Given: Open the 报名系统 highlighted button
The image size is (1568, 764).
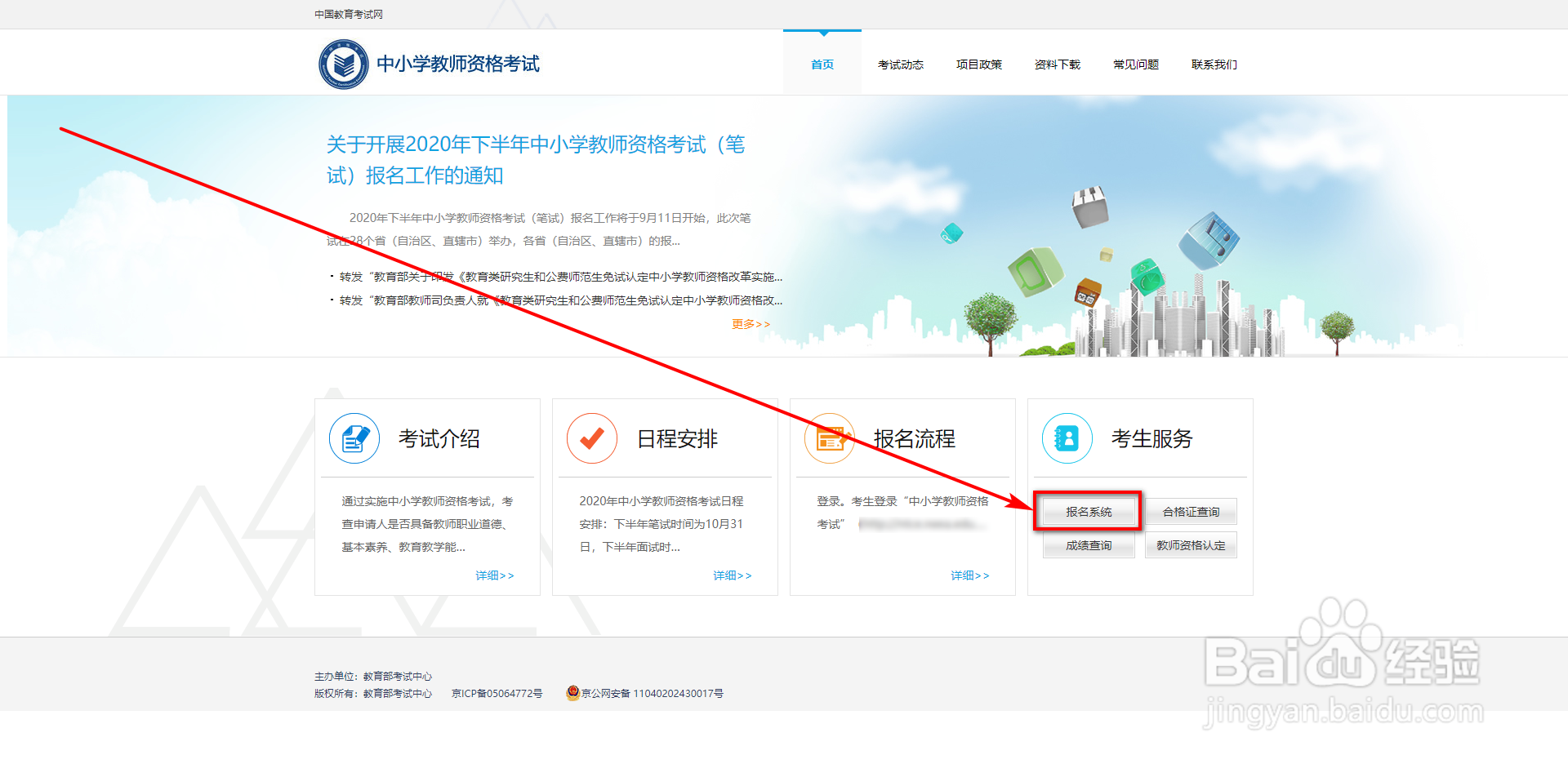Looking at the screenshot, I should [1088, 511].
